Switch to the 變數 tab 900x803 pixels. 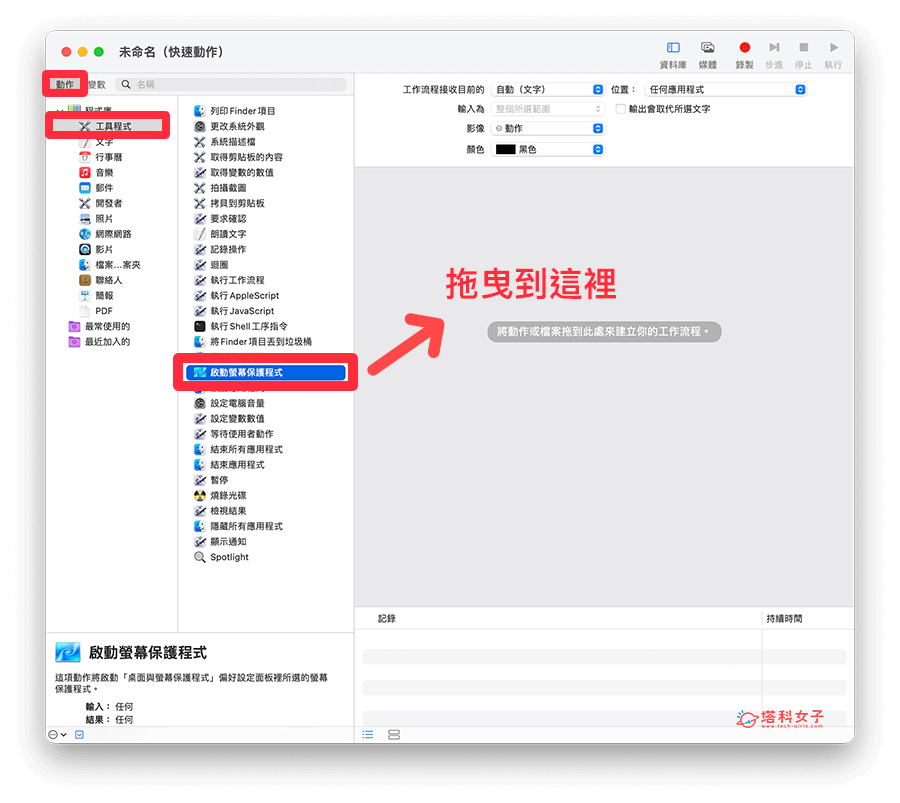(x=96, y=84)
